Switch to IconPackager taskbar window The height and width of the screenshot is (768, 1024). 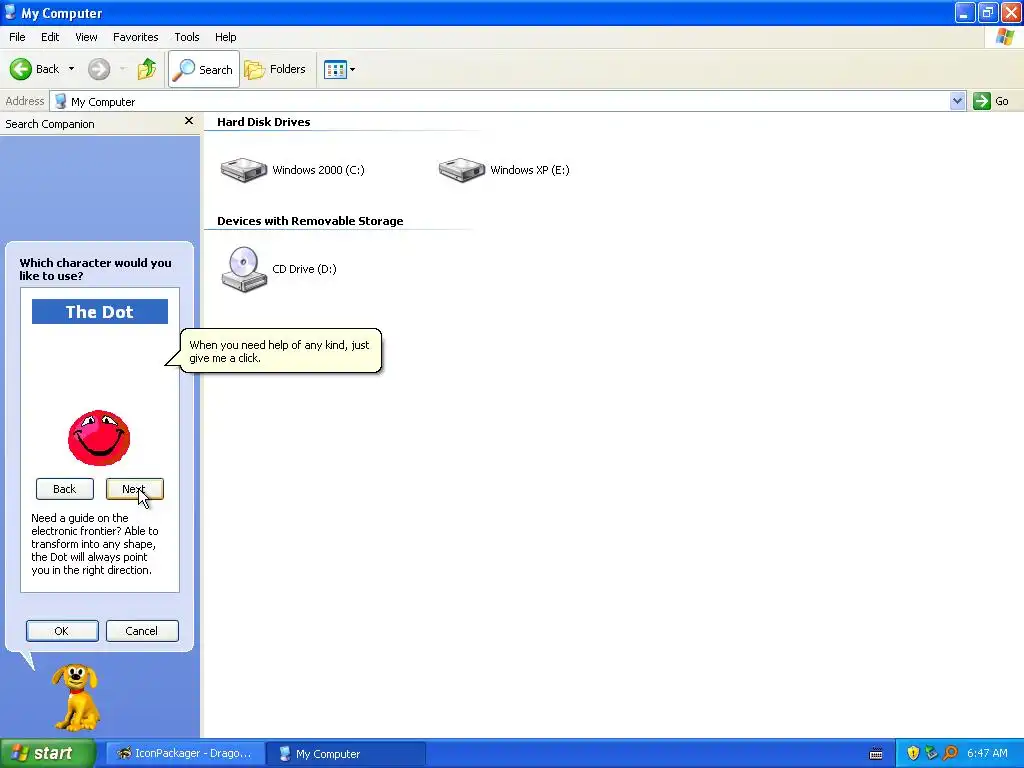(x=185, y=754)
